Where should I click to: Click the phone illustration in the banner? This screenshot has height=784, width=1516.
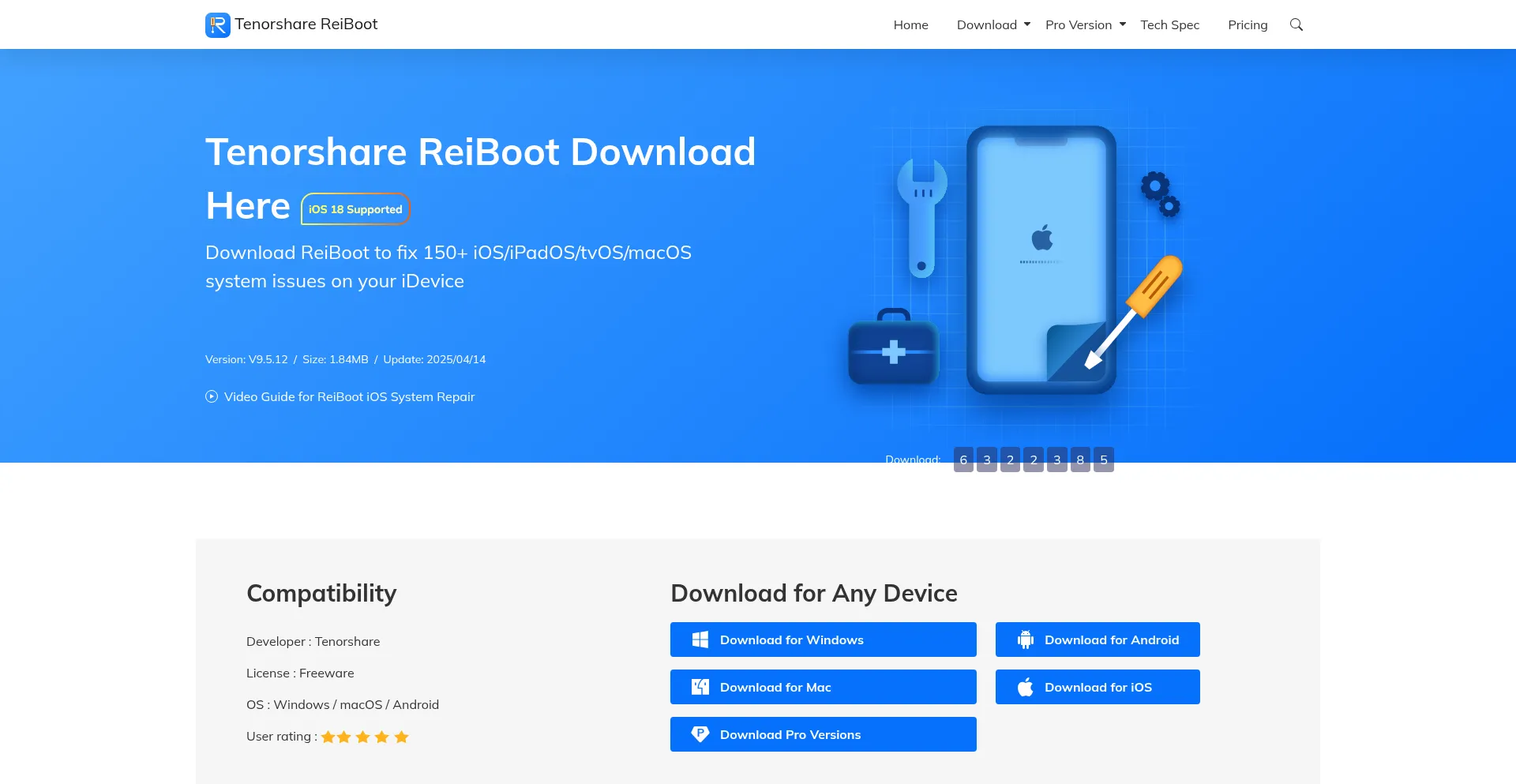pos(1041,260)
